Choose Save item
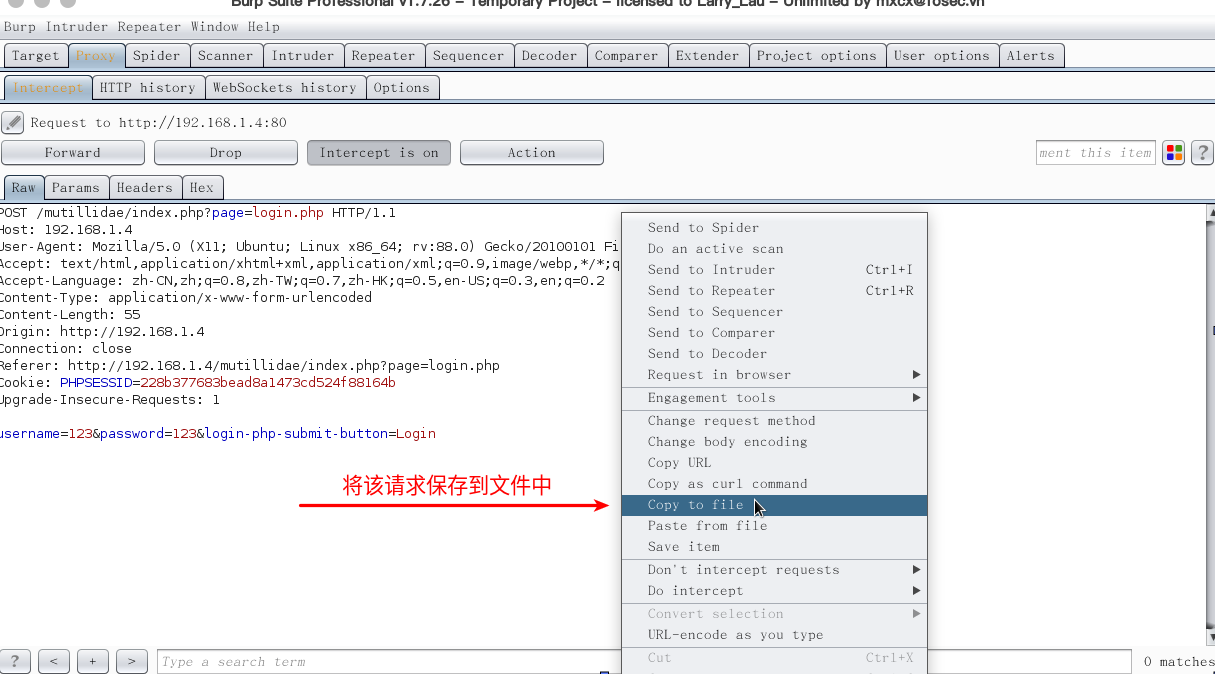1215x674 pixels. click(x=774, y=547)
